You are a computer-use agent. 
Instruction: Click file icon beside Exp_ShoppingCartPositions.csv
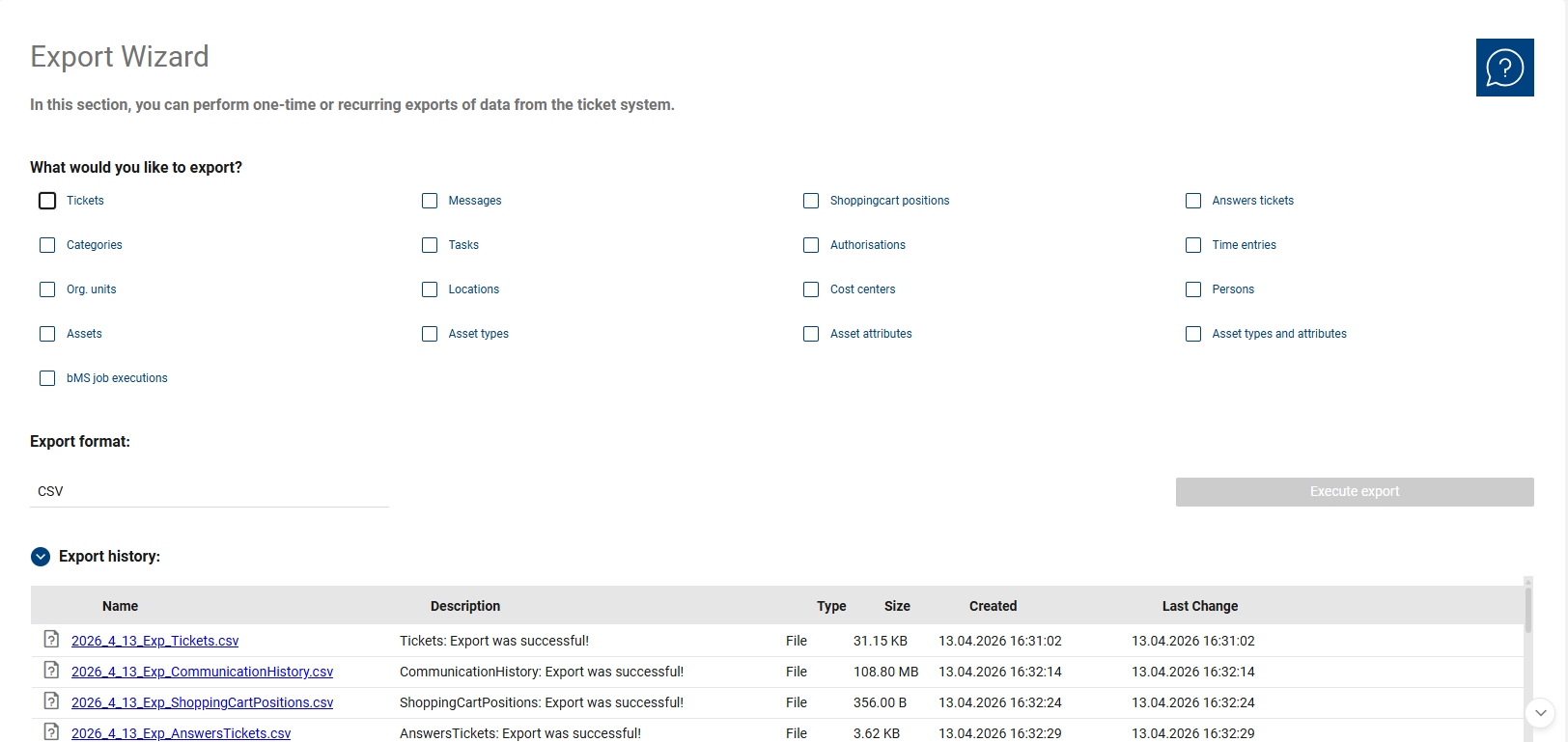[x=51, y=701]
